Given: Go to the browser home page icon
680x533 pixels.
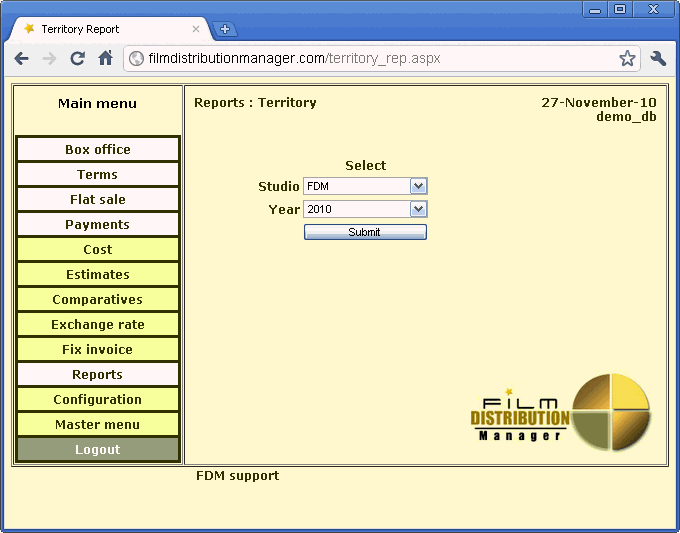Looking at the screenshot, I should (x=105, y=59).
